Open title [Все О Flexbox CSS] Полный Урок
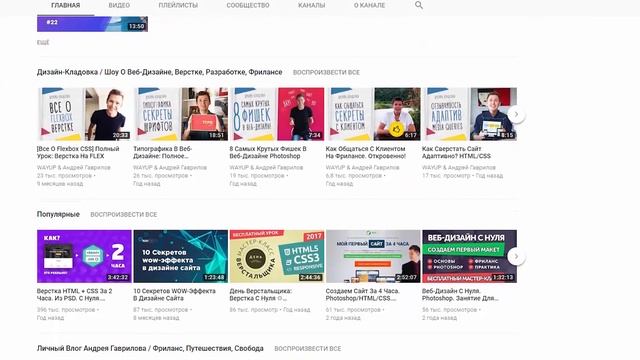 tap(78, 152)
